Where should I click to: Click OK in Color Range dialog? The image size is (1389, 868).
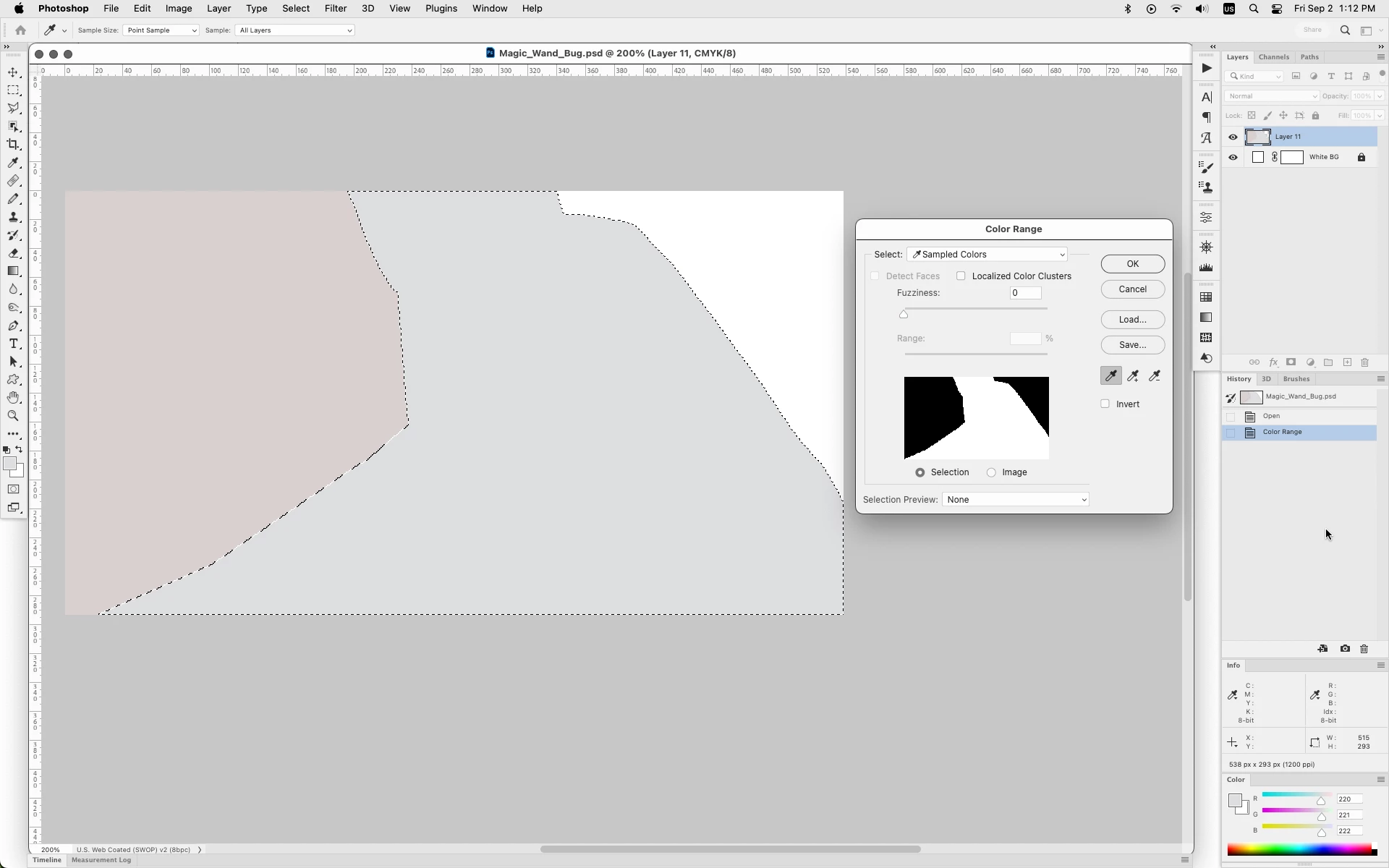click(1132, 264)
